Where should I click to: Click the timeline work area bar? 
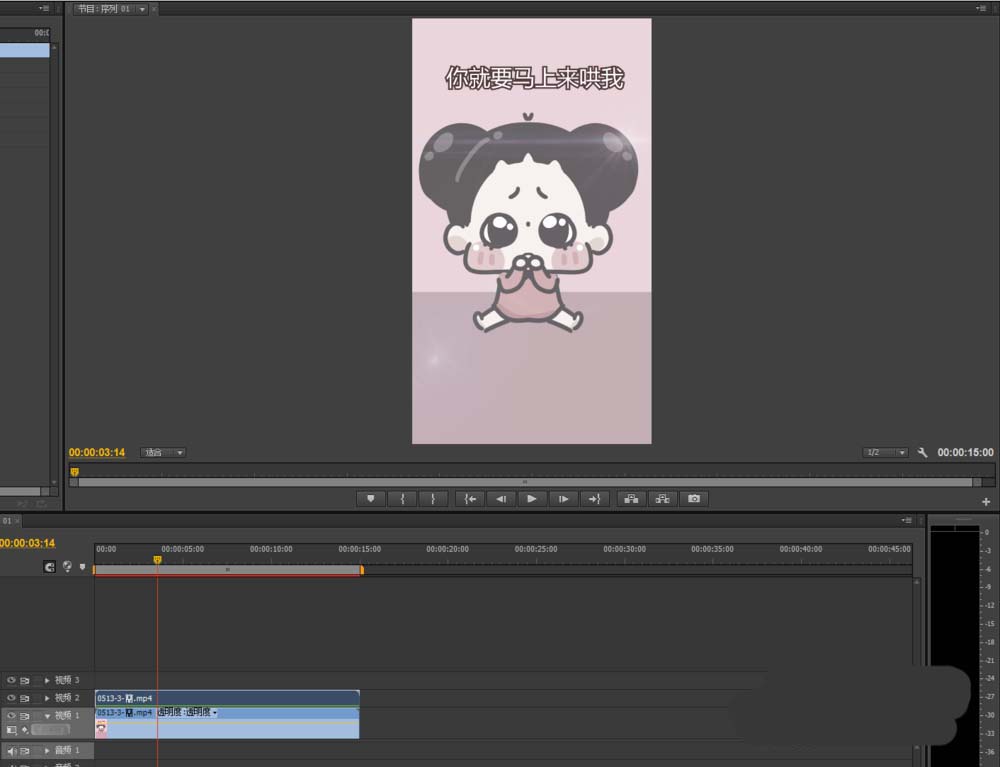click(228, 569)
